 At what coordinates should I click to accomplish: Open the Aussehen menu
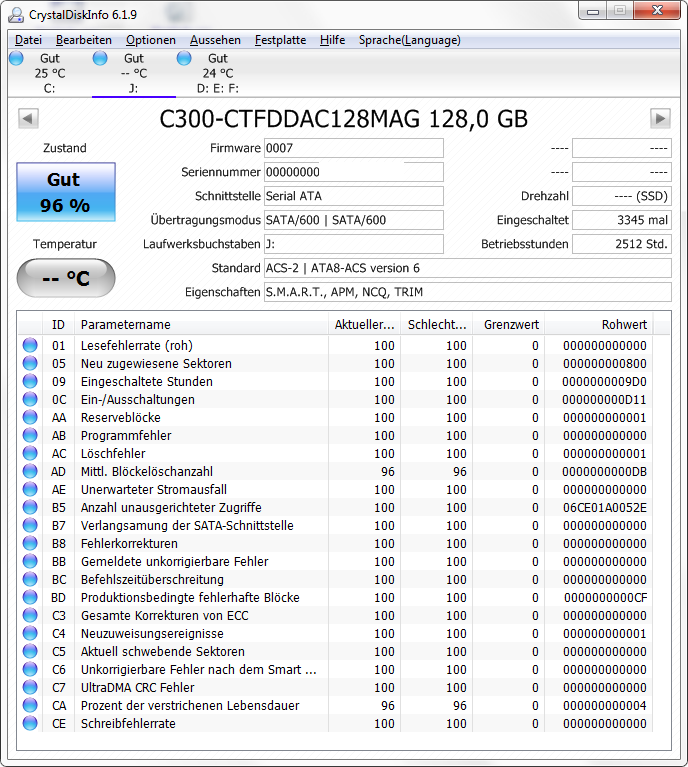click(215, 40)
